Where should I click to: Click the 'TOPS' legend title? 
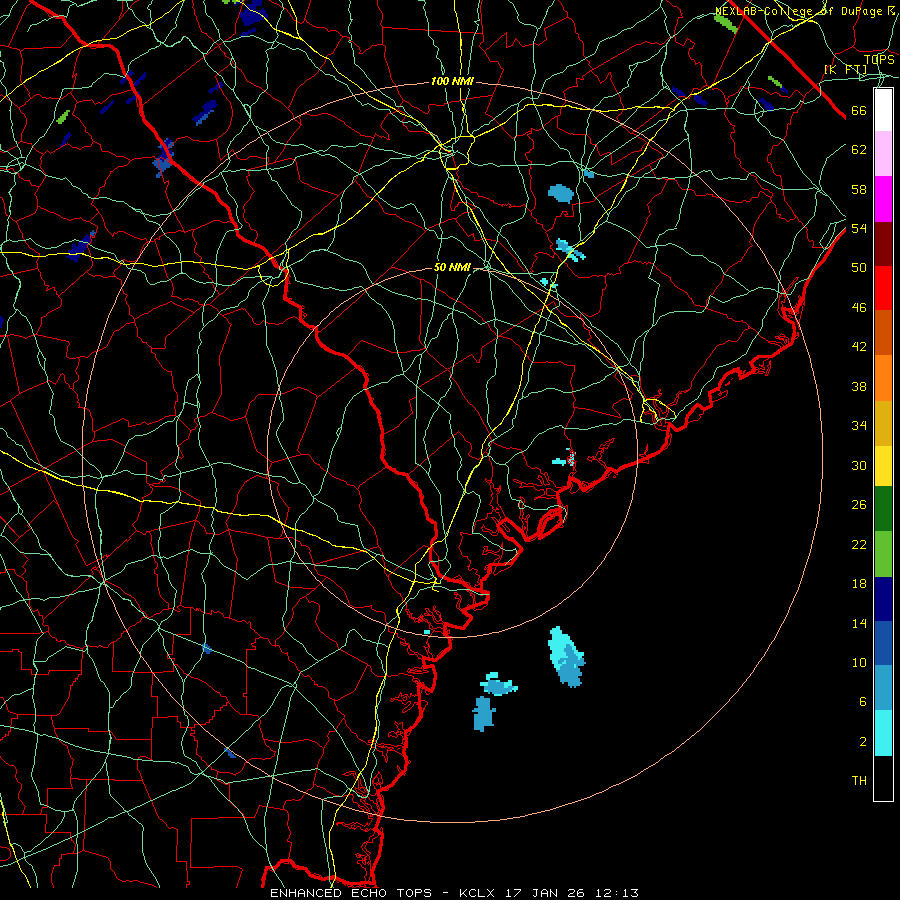pos(879,60)
